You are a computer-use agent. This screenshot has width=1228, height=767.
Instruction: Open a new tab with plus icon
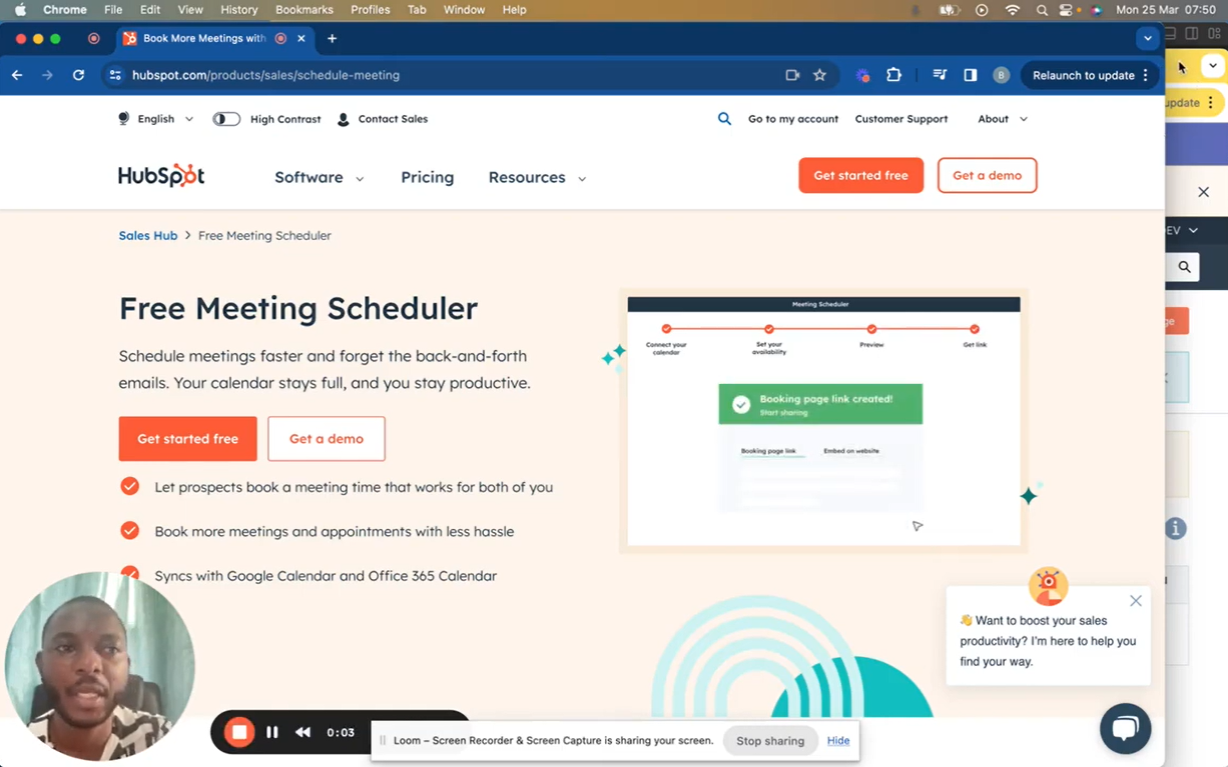[332, 38]
